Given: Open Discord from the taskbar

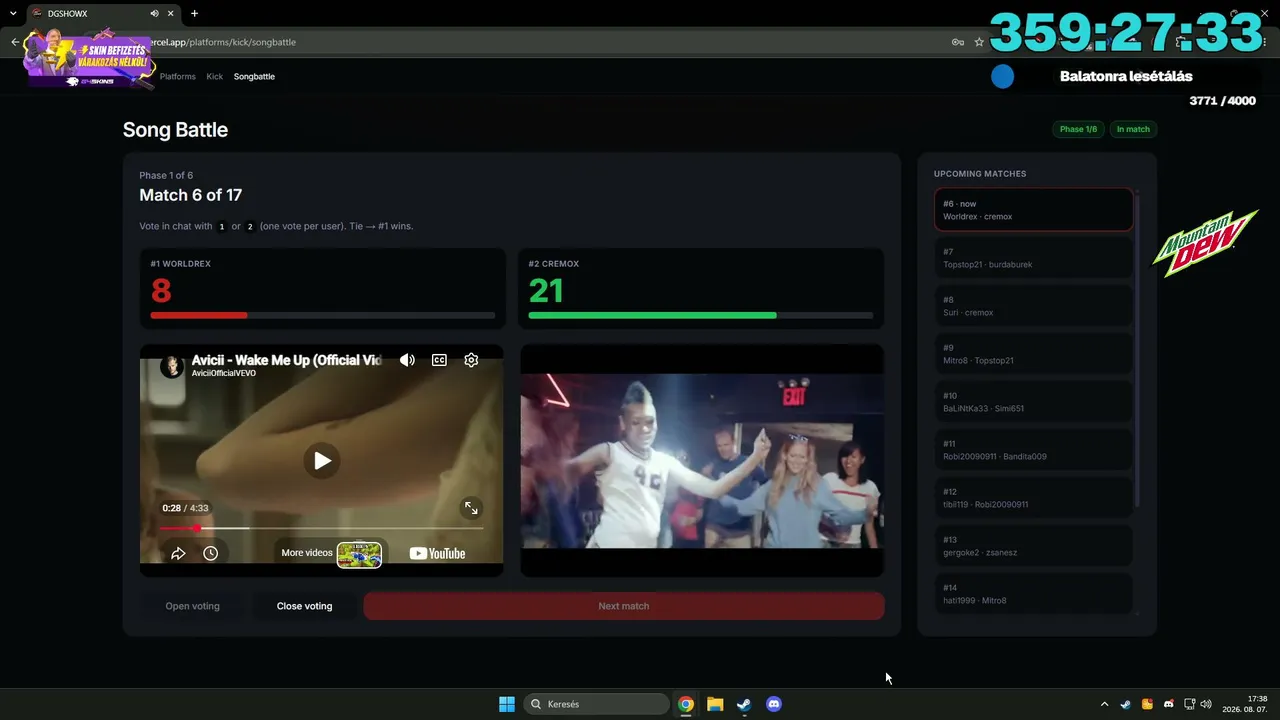Looking at the screenshot, I should [x=773, y=704].
